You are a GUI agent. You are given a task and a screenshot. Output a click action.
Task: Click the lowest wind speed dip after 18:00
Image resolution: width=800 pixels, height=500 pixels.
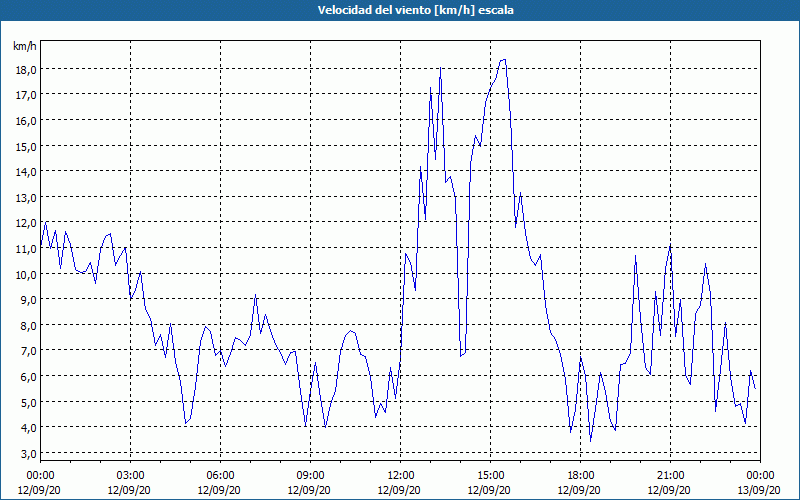pos(590,441)
